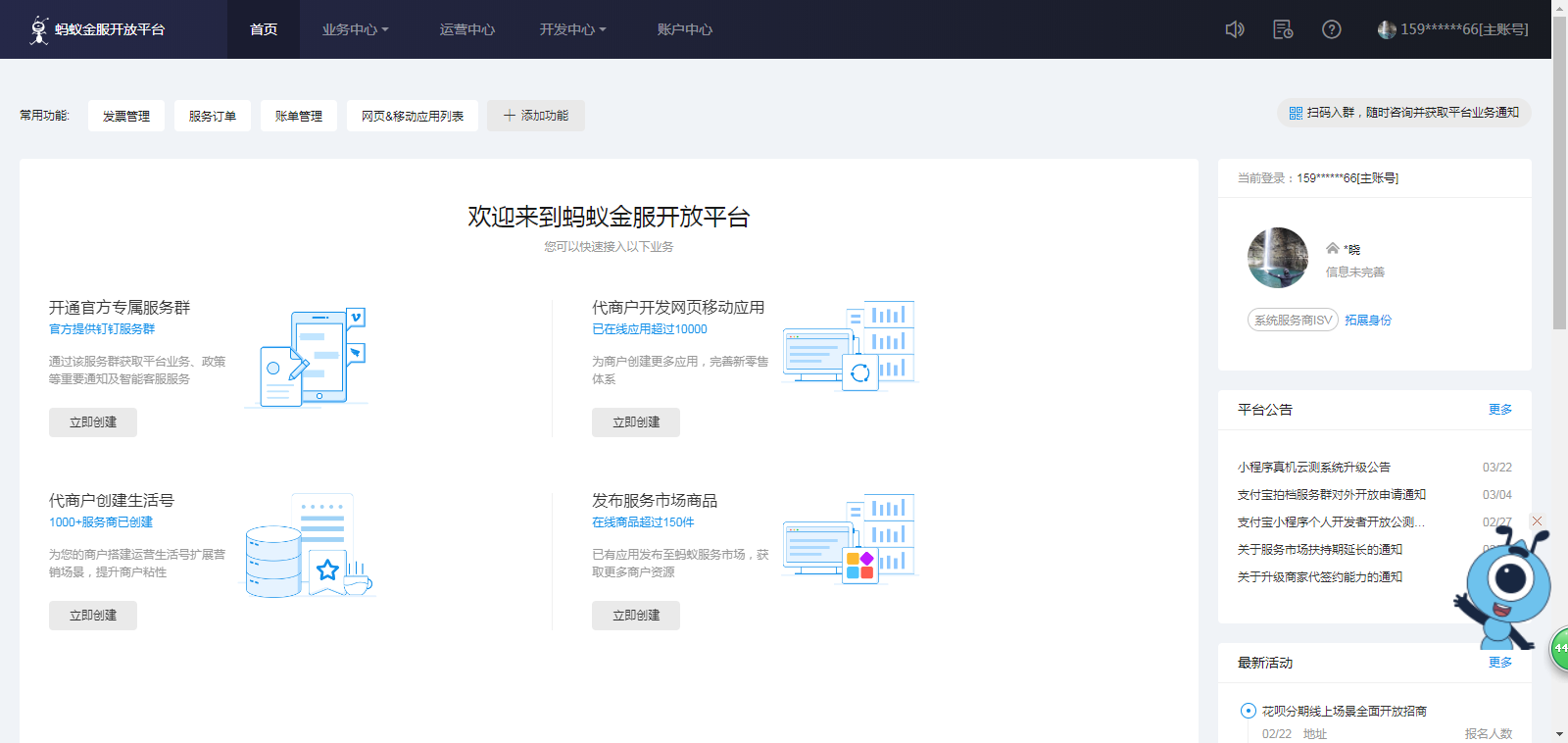Click the scrollbar up arrow

pos(1559,8)
